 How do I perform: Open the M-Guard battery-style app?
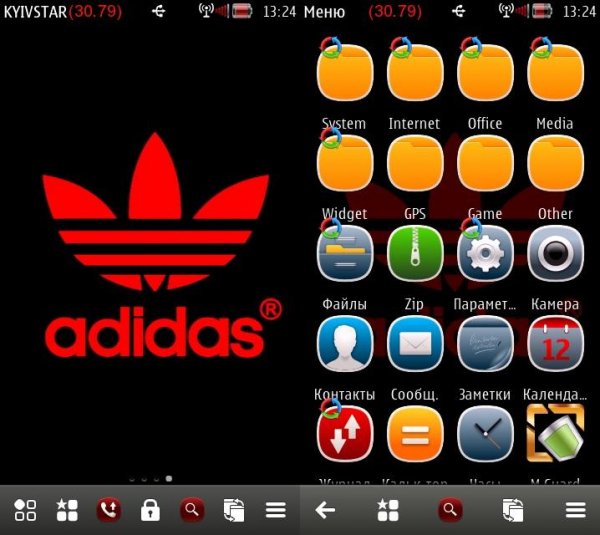tap(556, 434)
